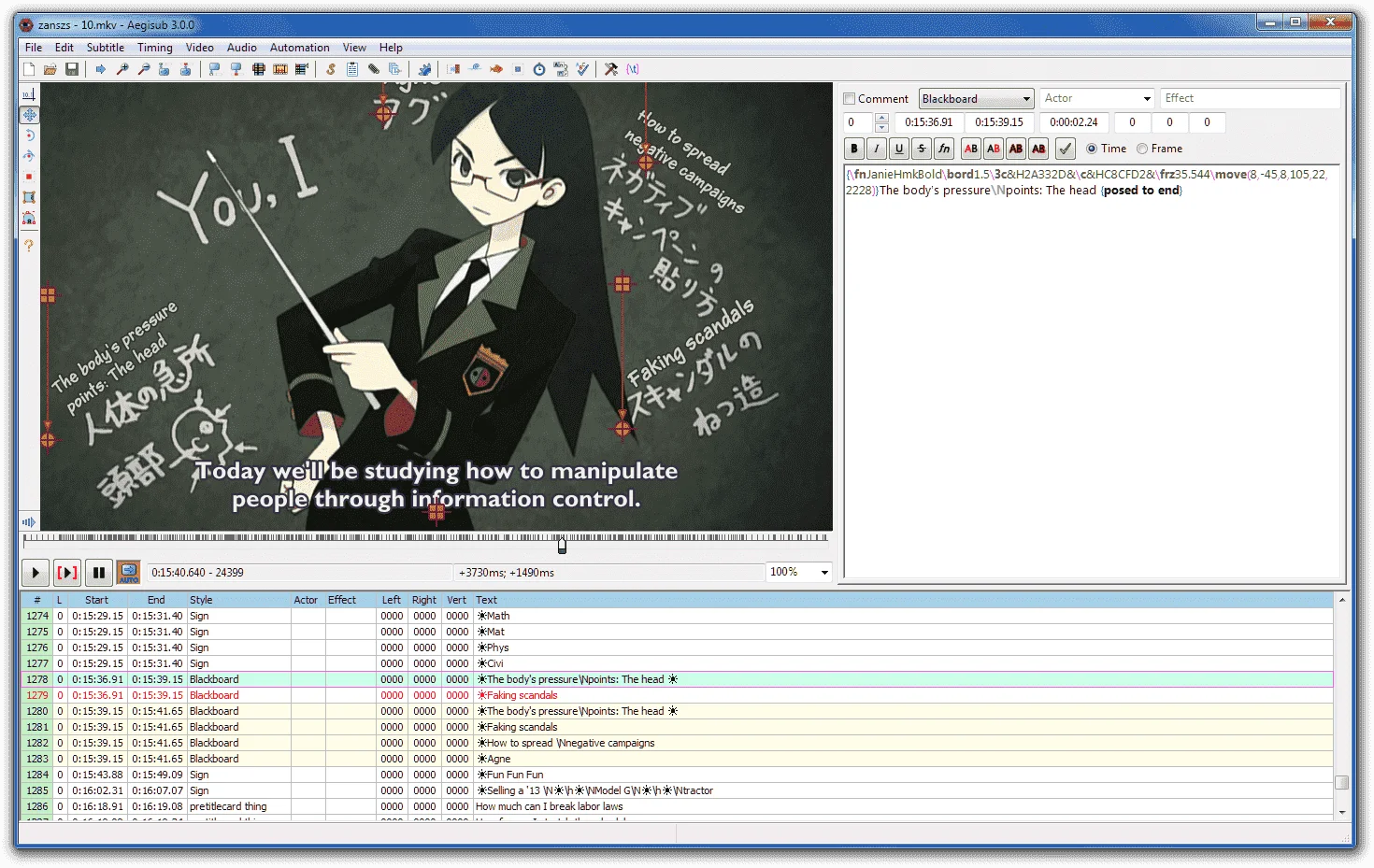Screen dimensions: 1374x868
Task: Zoom video out with magnifier minus
Action: pos(144,69)
